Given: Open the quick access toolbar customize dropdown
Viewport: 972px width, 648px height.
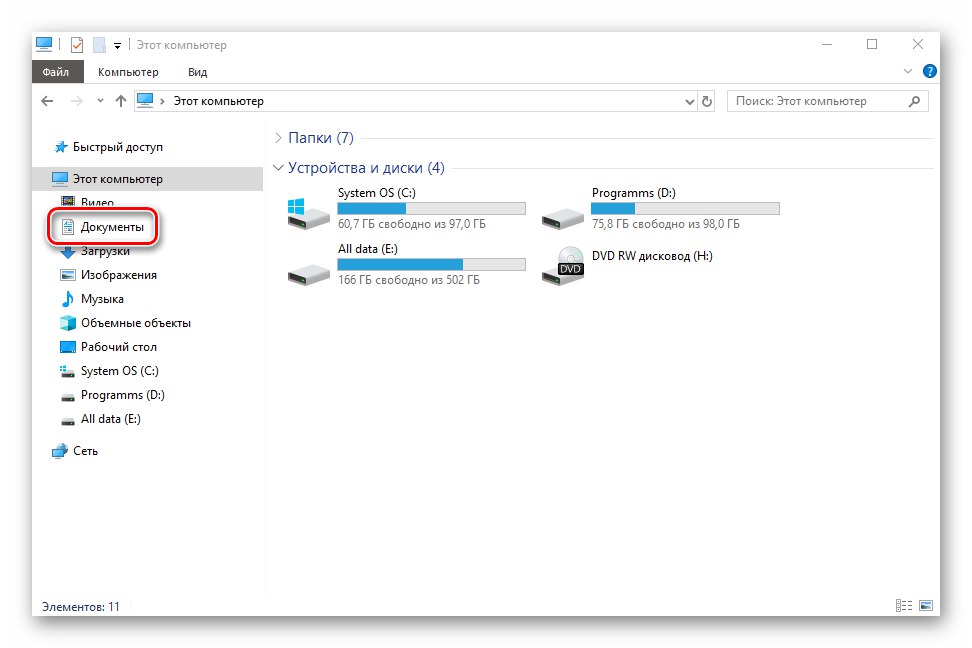Looking at the screenshot, I should (117, 44).
